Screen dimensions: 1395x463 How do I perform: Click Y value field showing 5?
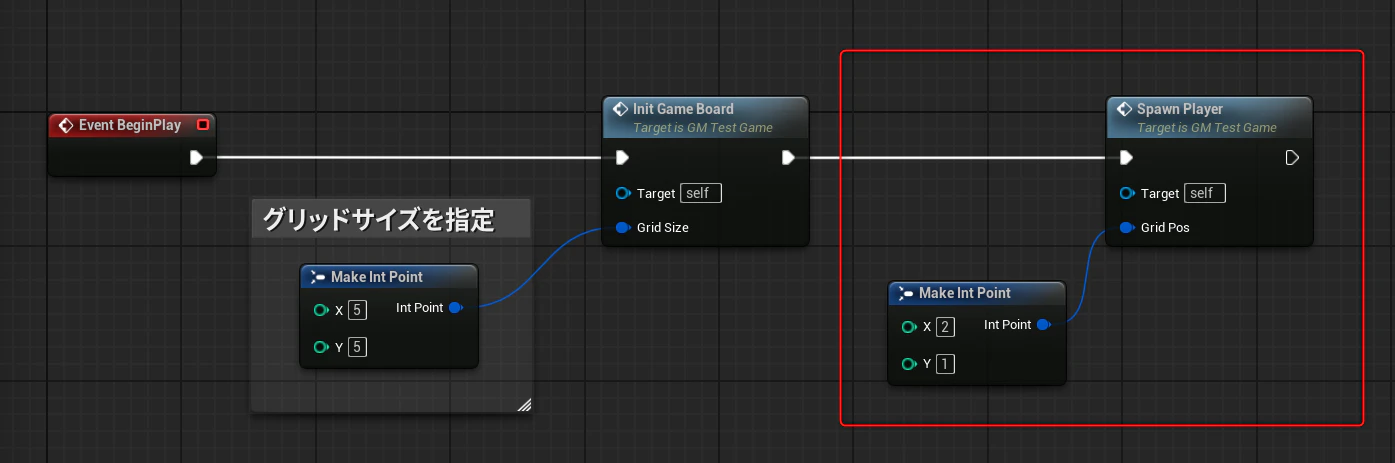[x=357, y=347]
